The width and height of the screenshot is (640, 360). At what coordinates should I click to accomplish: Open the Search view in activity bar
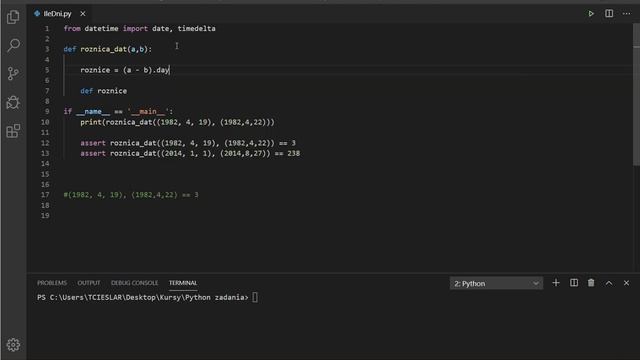(13, 45)
